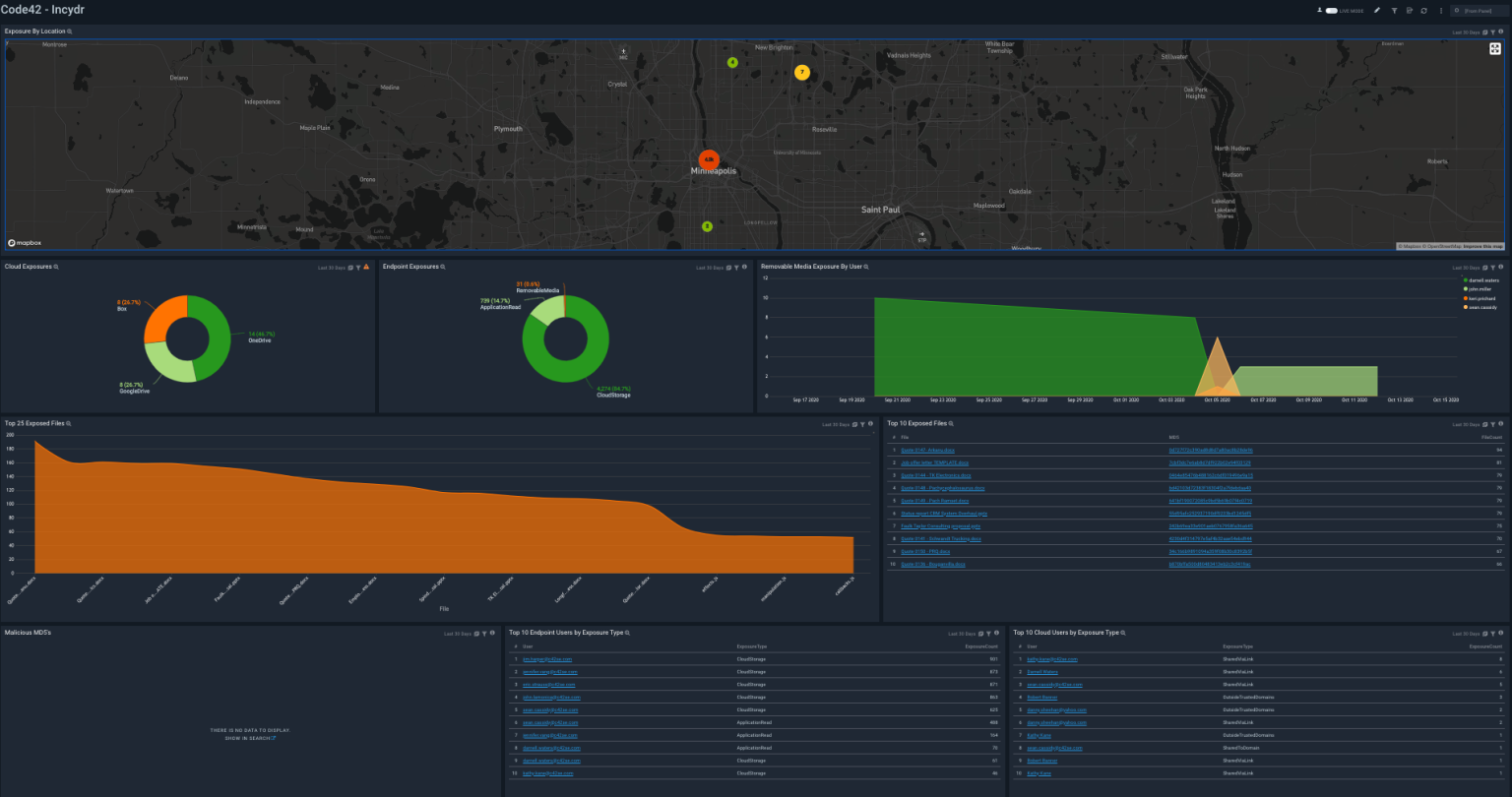Sort by the FileCount column header
The width and height of the screenshot is (1512, 797).
click(x=1492, y=437)
